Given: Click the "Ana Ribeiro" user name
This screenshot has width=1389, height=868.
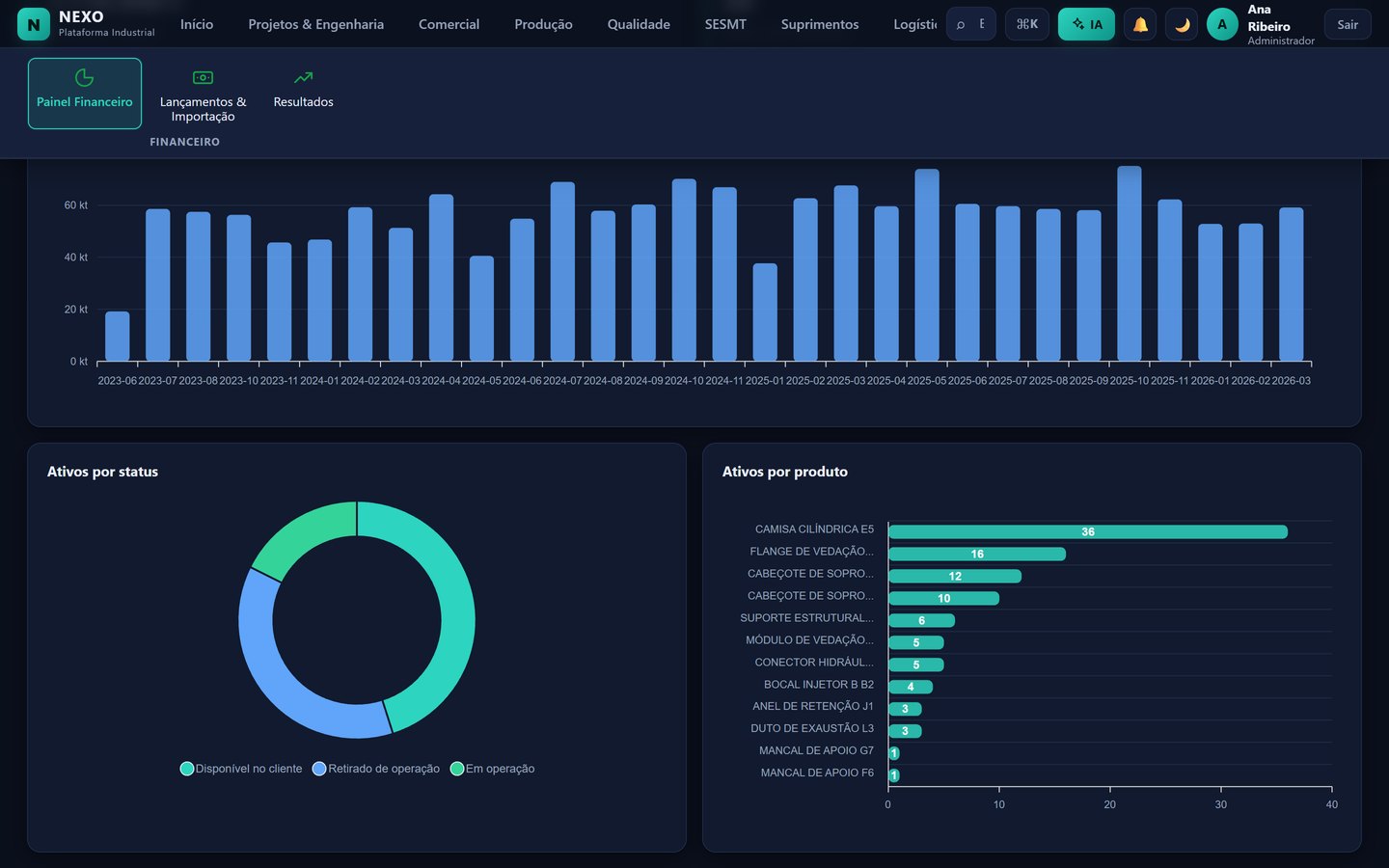Looking at the screenshot, I should tap(1268, 18).
